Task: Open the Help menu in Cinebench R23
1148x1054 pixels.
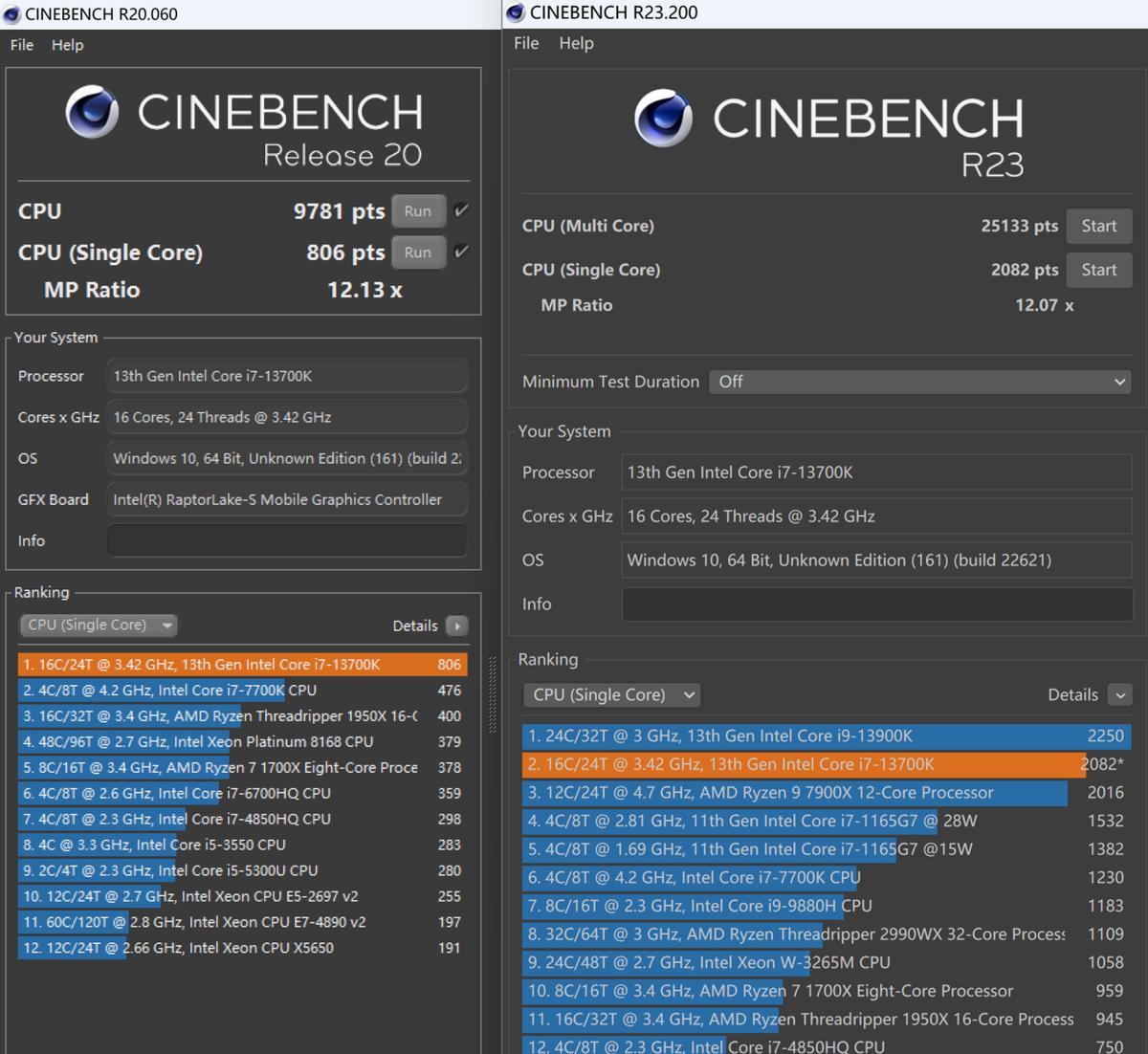Action: [x=576, y=43]
